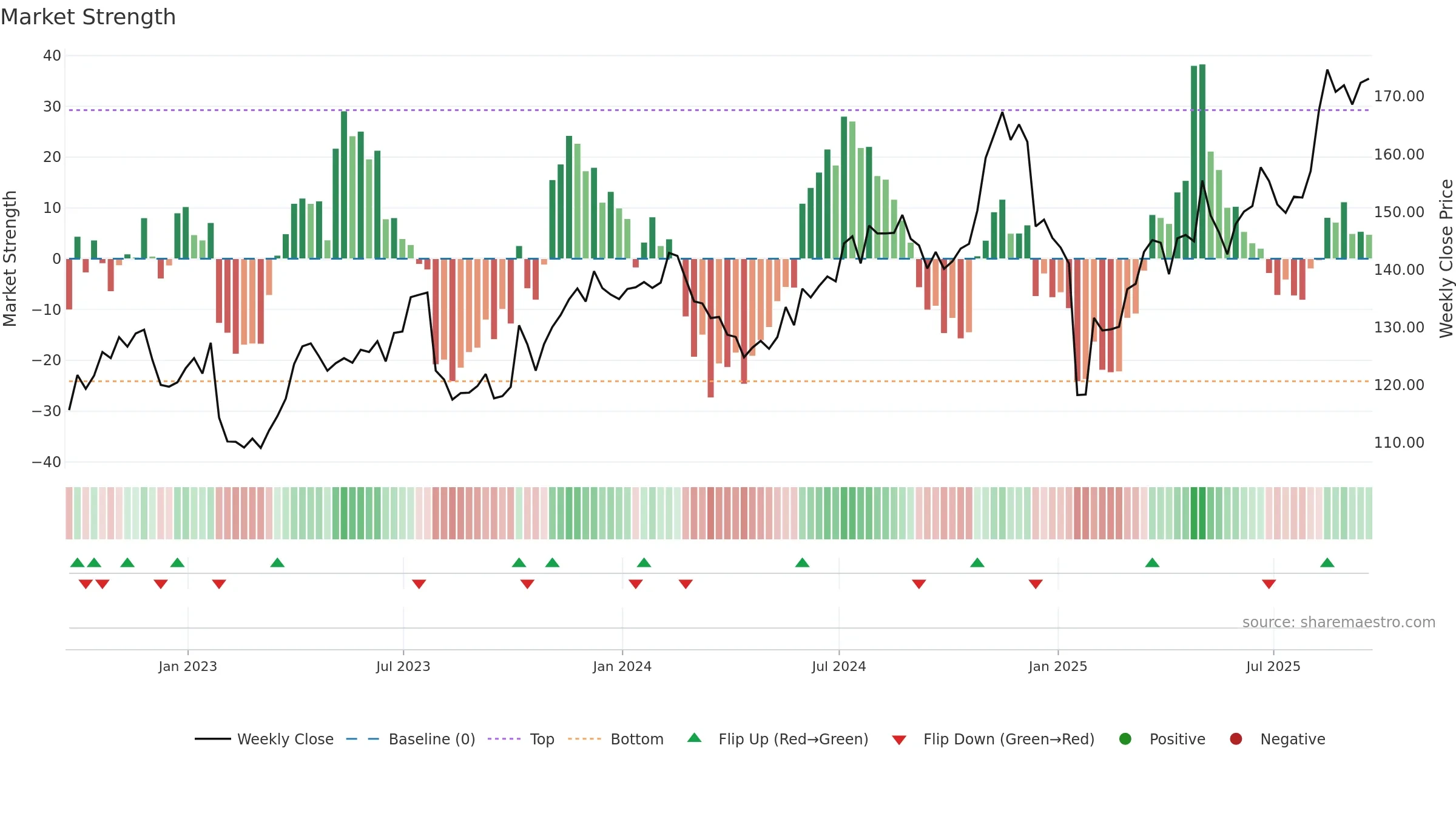Click the rotated Weekly Close Price axis label
Screen dimensions: 1456x819
click(x=1446, y=258)
